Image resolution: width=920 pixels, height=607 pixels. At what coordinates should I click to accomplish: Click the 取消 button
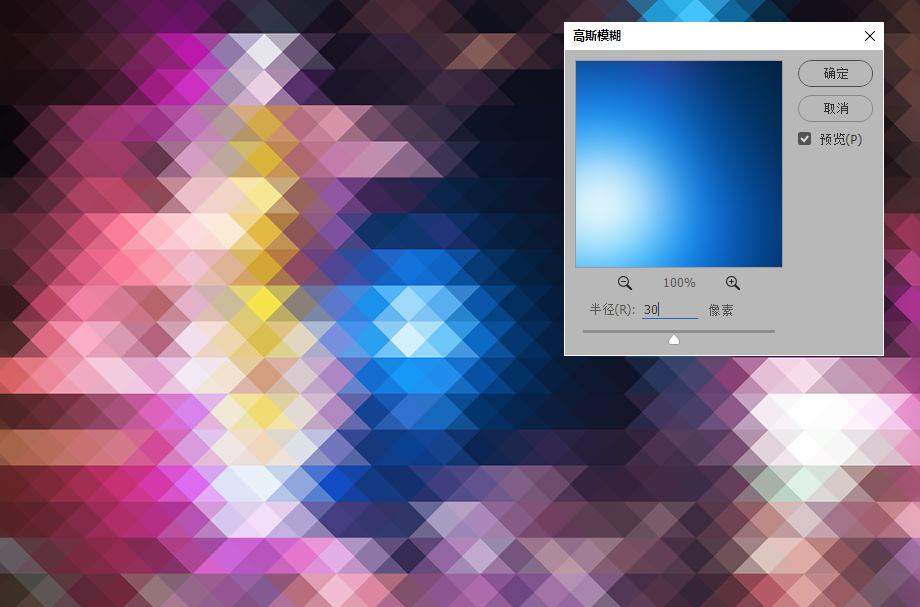[x=835, y=108]
